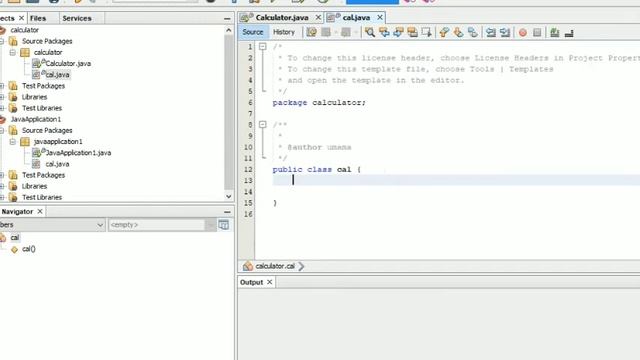This screenshot has height=360, width=640.
Task: Go to Next Bookmark icon
Action: (458, 32)
